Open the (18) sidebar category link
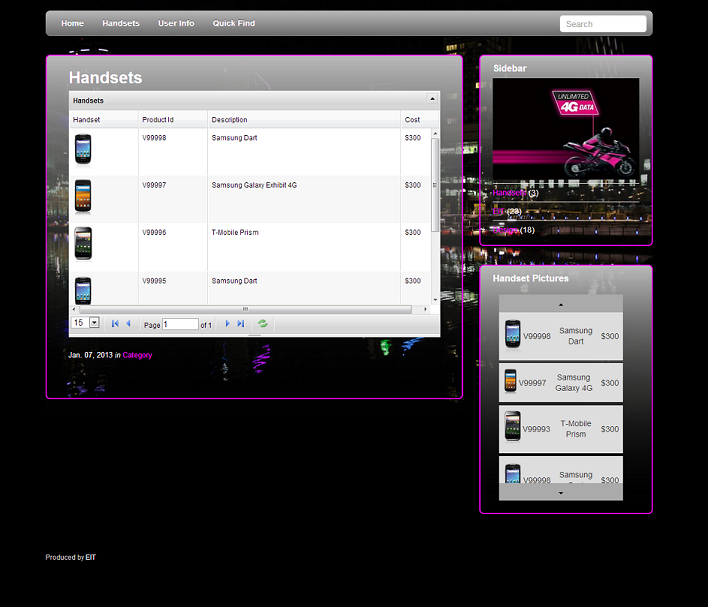The height and width of the screenshot is (607, 708). coord(505,230)
